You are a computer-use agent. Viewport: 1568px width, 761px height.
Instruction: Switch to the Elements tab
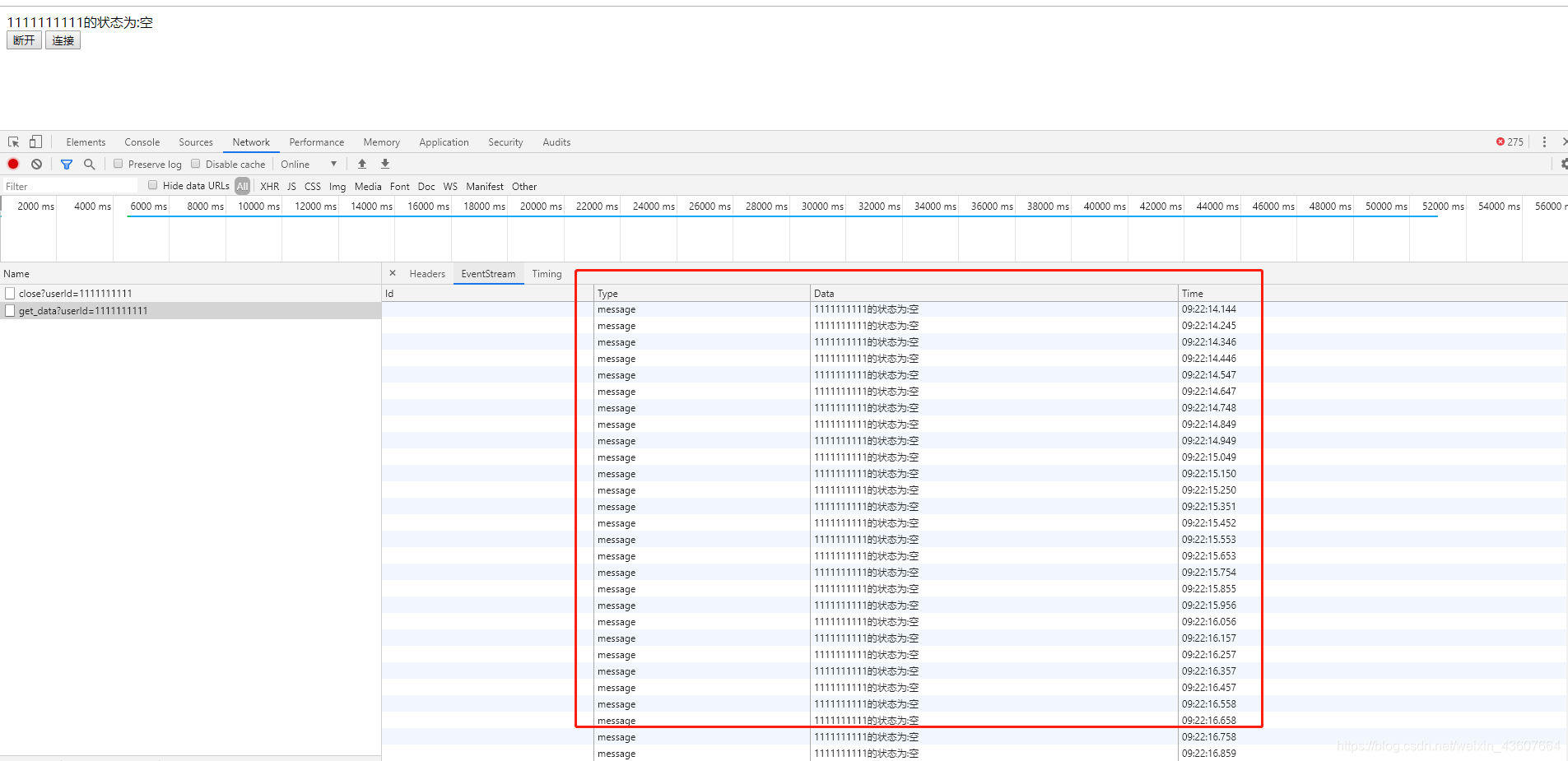tap(86, 142)
